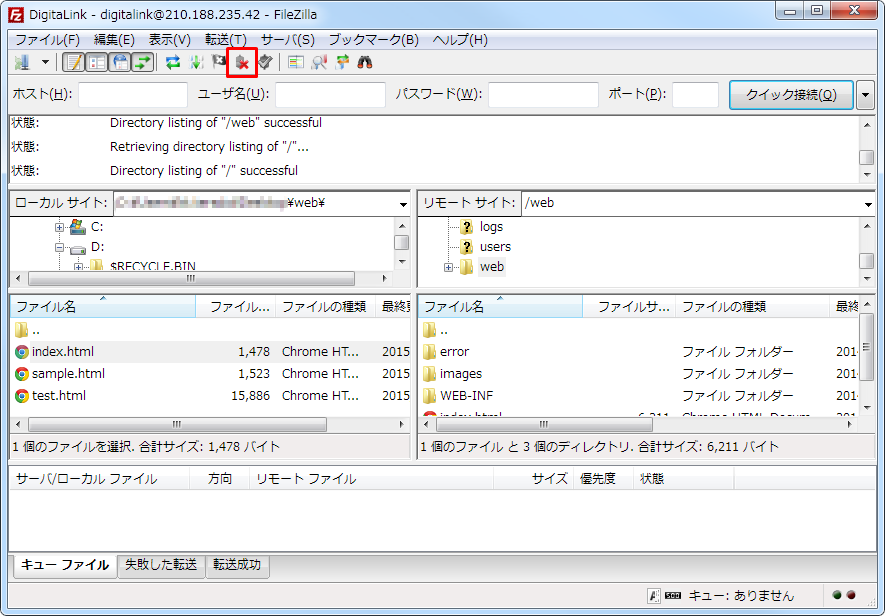Switch to the 失敗した転送 tab
The height and width of the screenshot is (616, 885).
(161, 565)
